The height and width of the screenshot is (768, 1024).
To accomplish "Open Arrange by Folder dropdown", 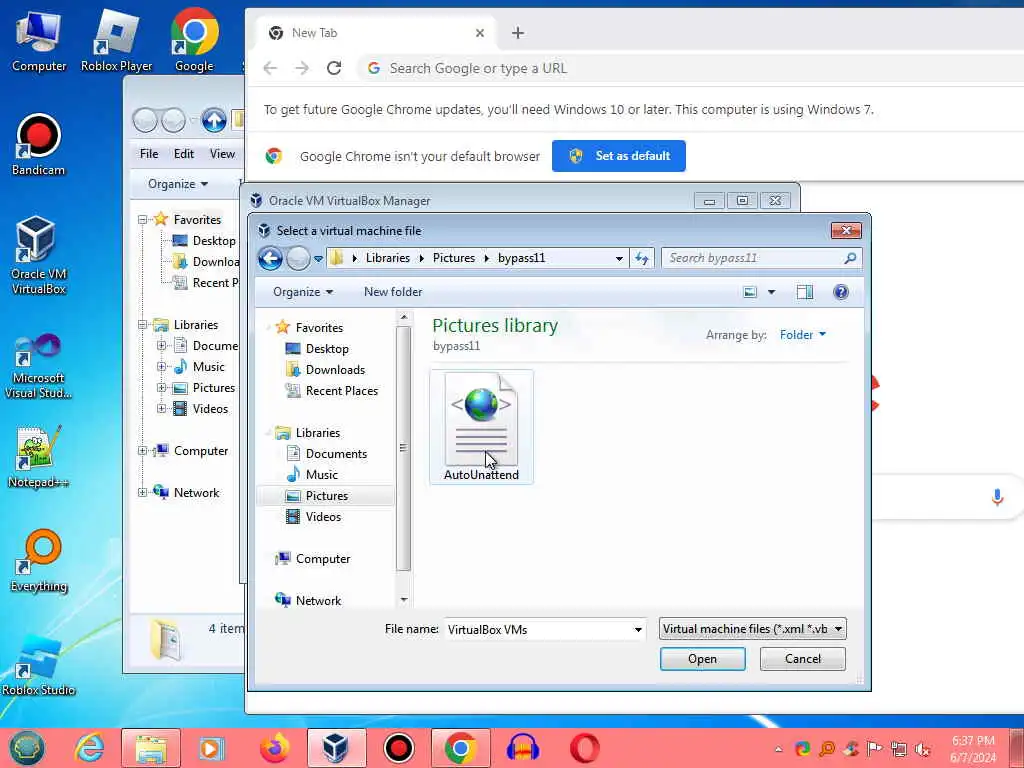I will click(803, 335).
